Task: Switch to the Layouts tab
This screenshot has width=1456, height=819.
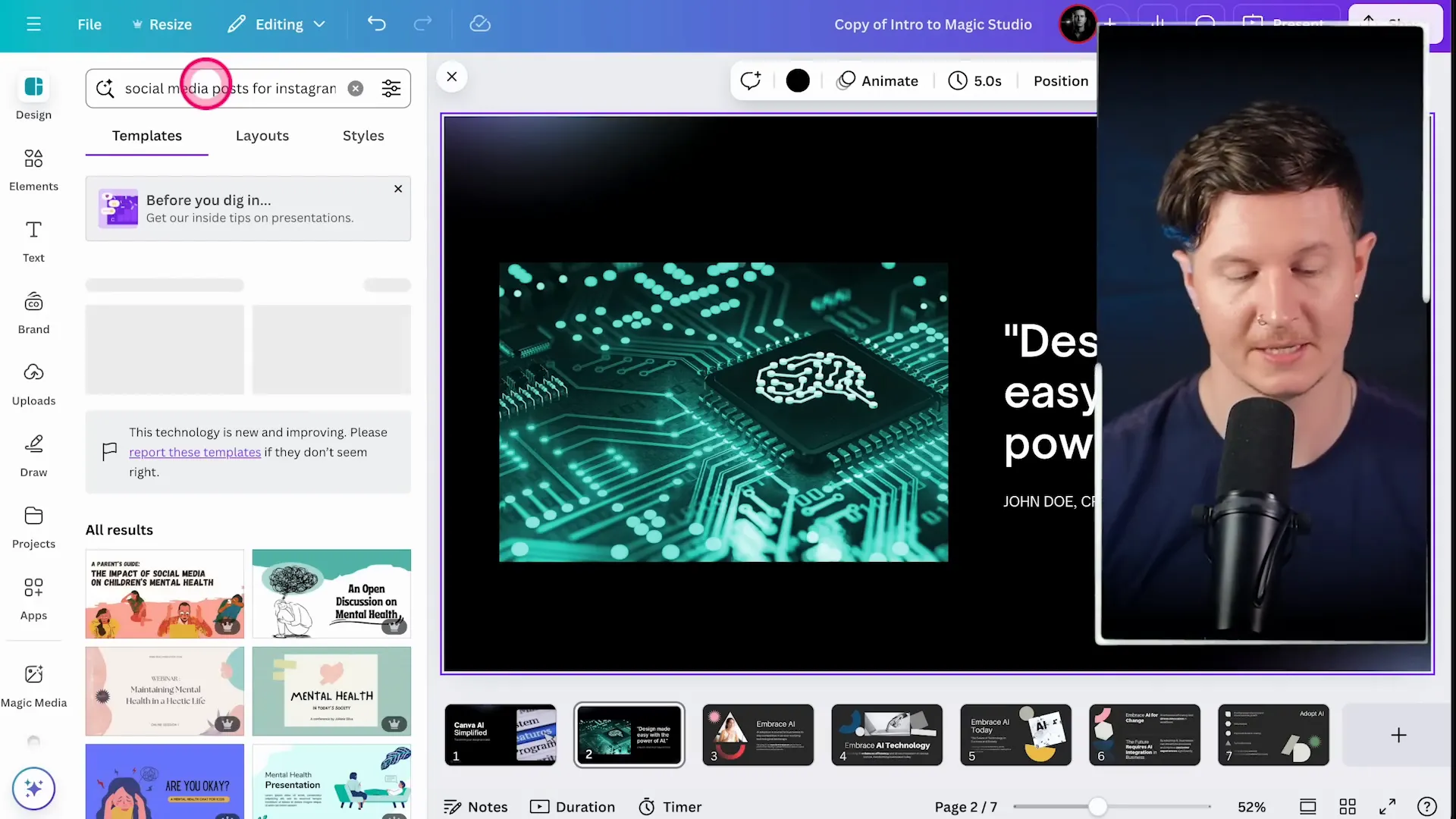Action: (262, 136)
